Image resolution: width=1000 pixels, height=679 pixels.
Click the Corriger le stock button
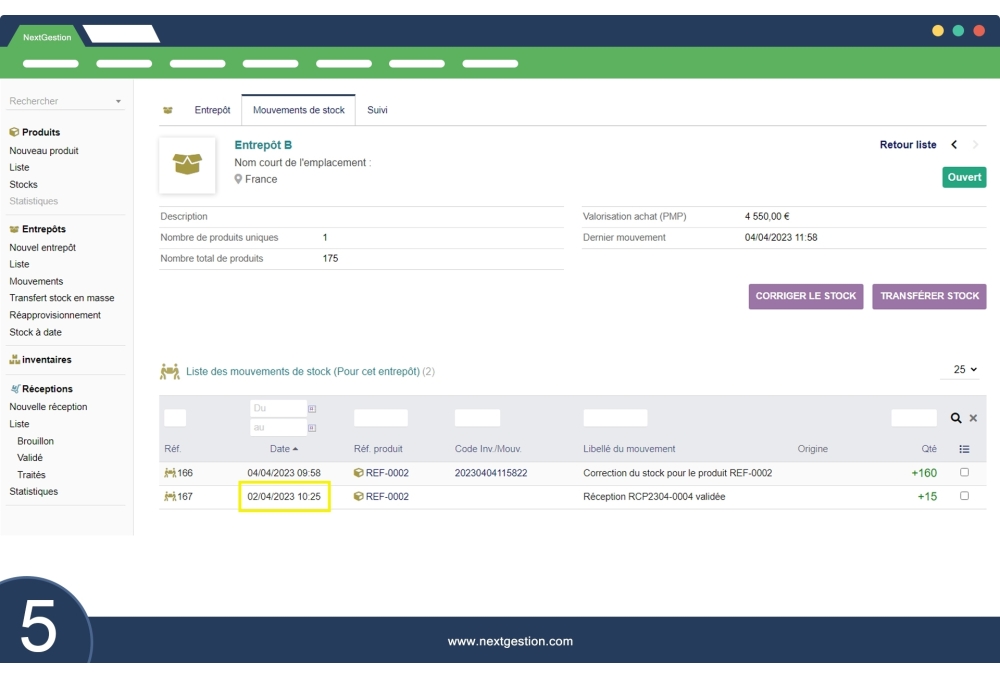[x=806, y=296]
